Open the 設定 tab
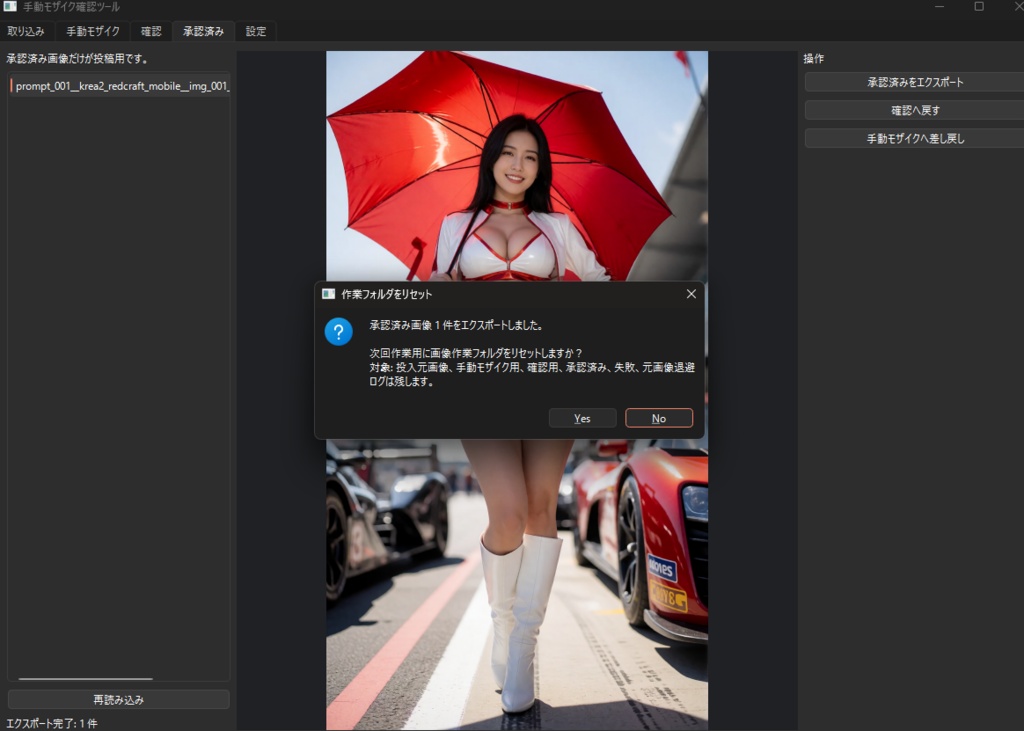This screenshot has width=1024, height=731. tap(255, 31)
